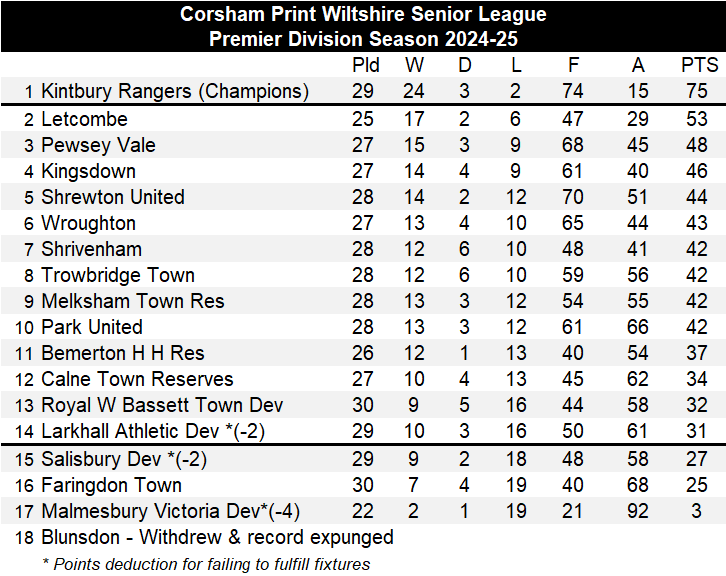
Task: Select Royal W Bassett Town Dev
Action: click(162, 405)
